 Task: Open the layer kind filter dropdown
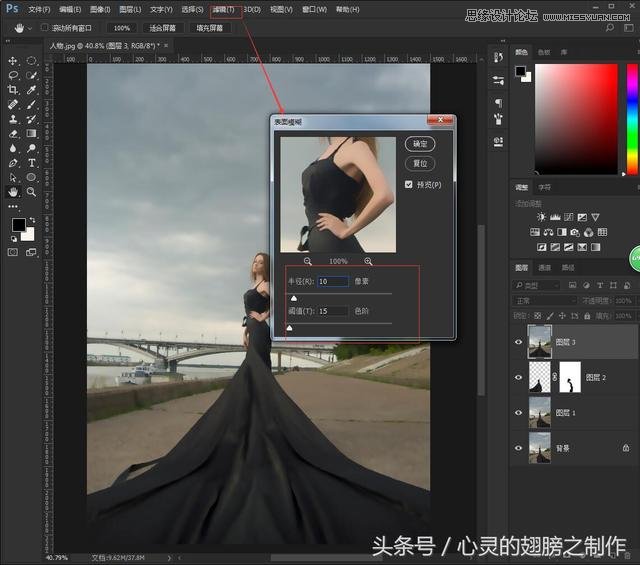coord(536,285)
